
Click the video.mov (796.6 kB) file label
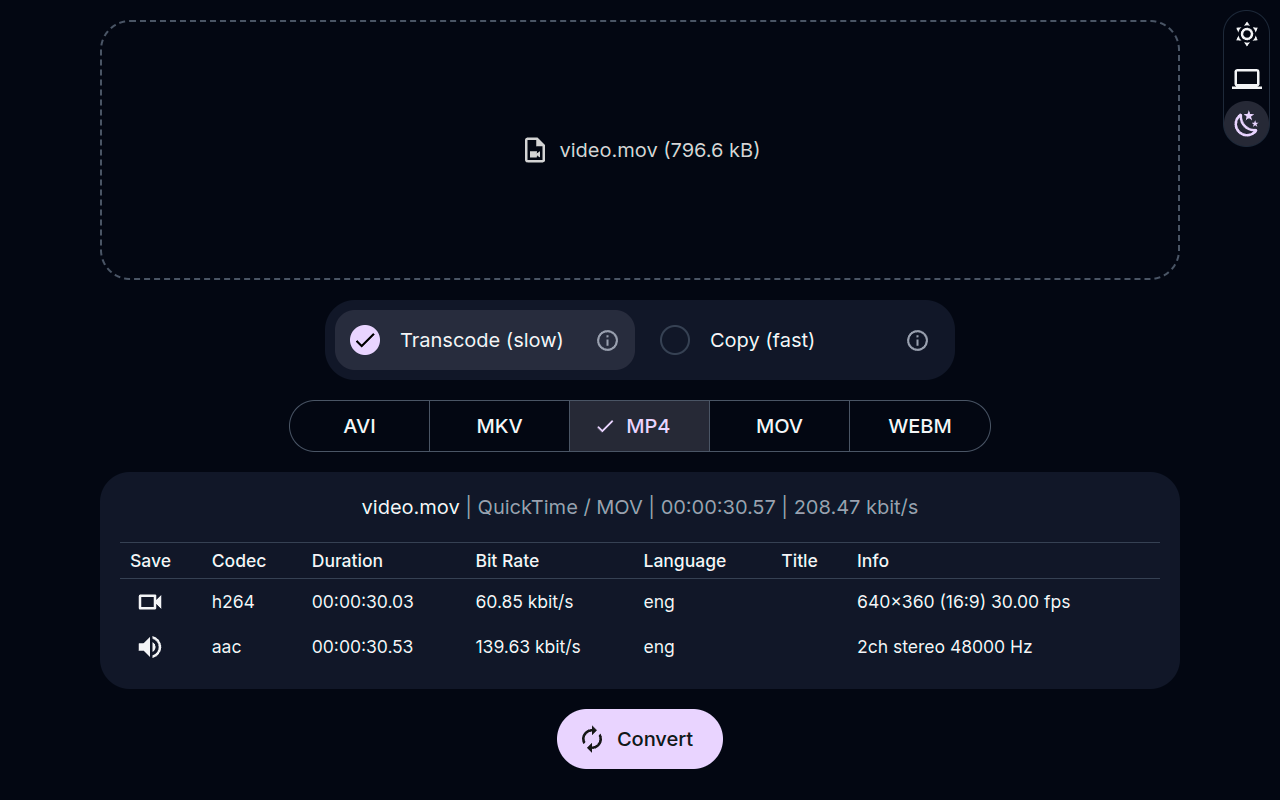click(660, 150)
